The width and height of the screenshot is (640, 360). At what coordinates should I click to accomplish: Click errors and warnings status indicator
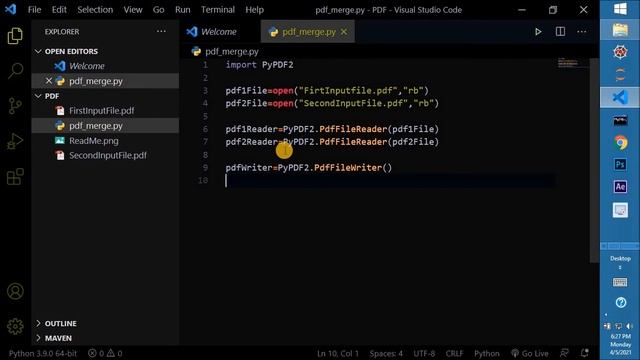105,353
